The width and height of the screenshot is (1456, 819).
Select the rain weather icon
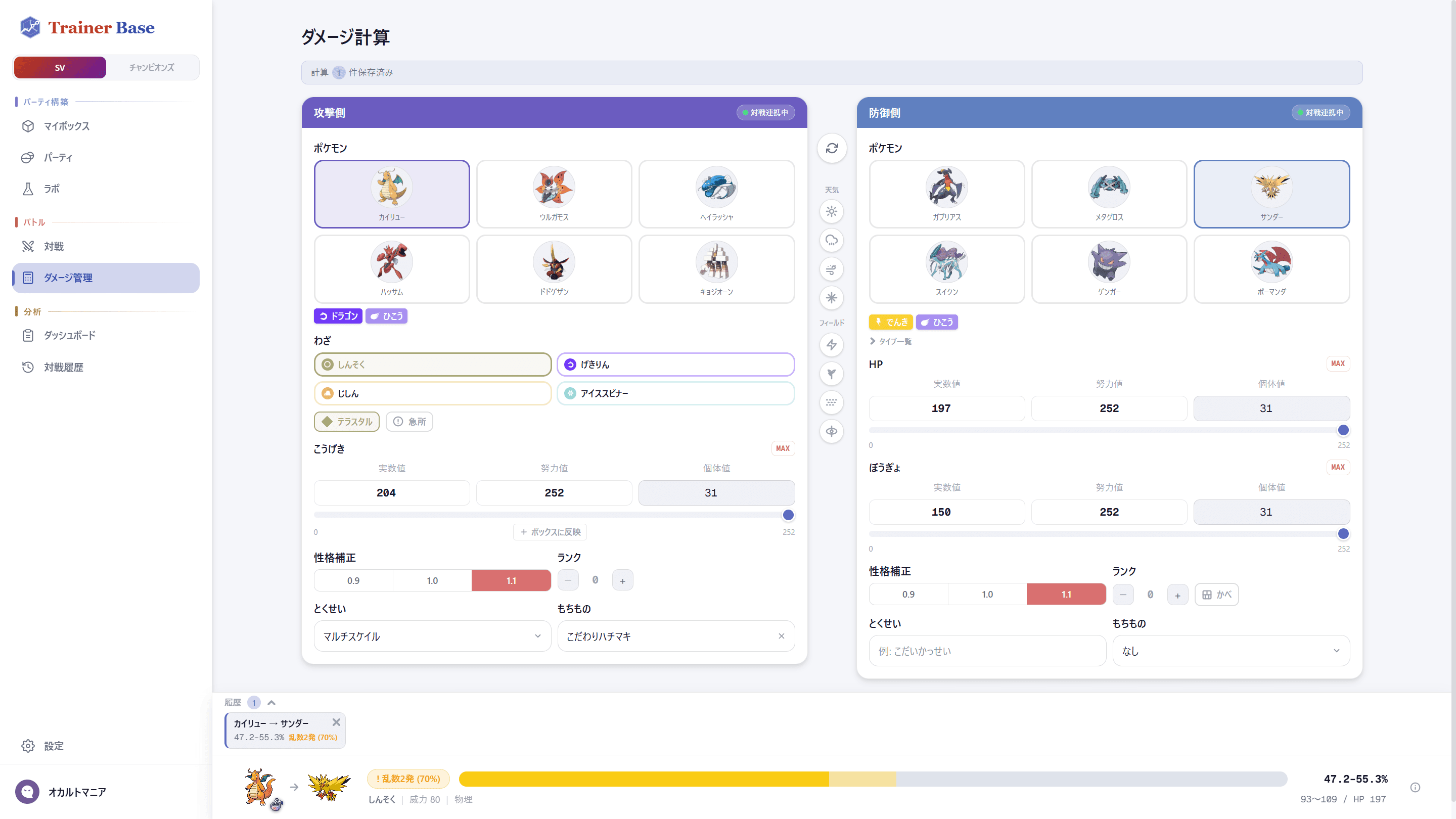[832, 240]
